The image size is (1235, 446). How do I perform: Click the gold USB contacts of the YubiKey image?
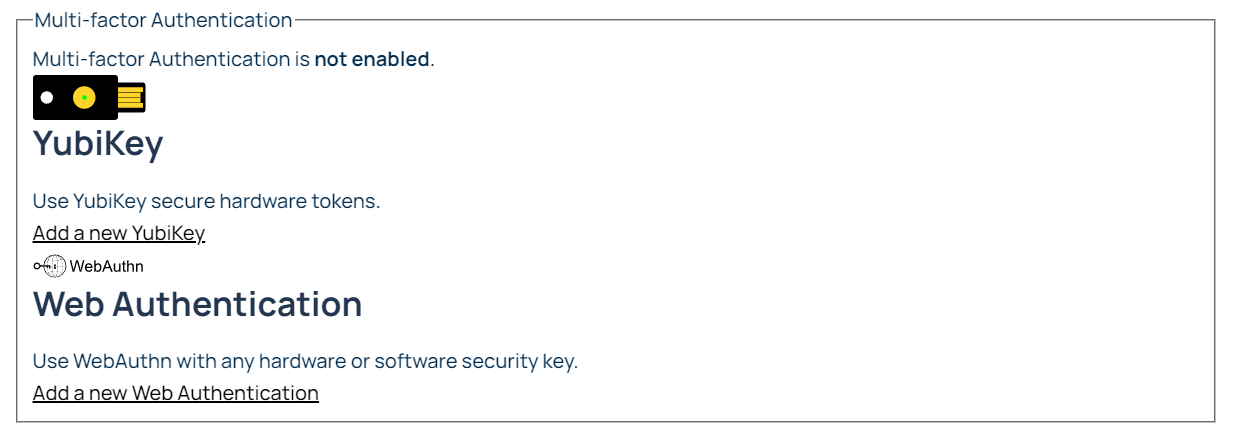pyautogui.click(x=131, y=98)
